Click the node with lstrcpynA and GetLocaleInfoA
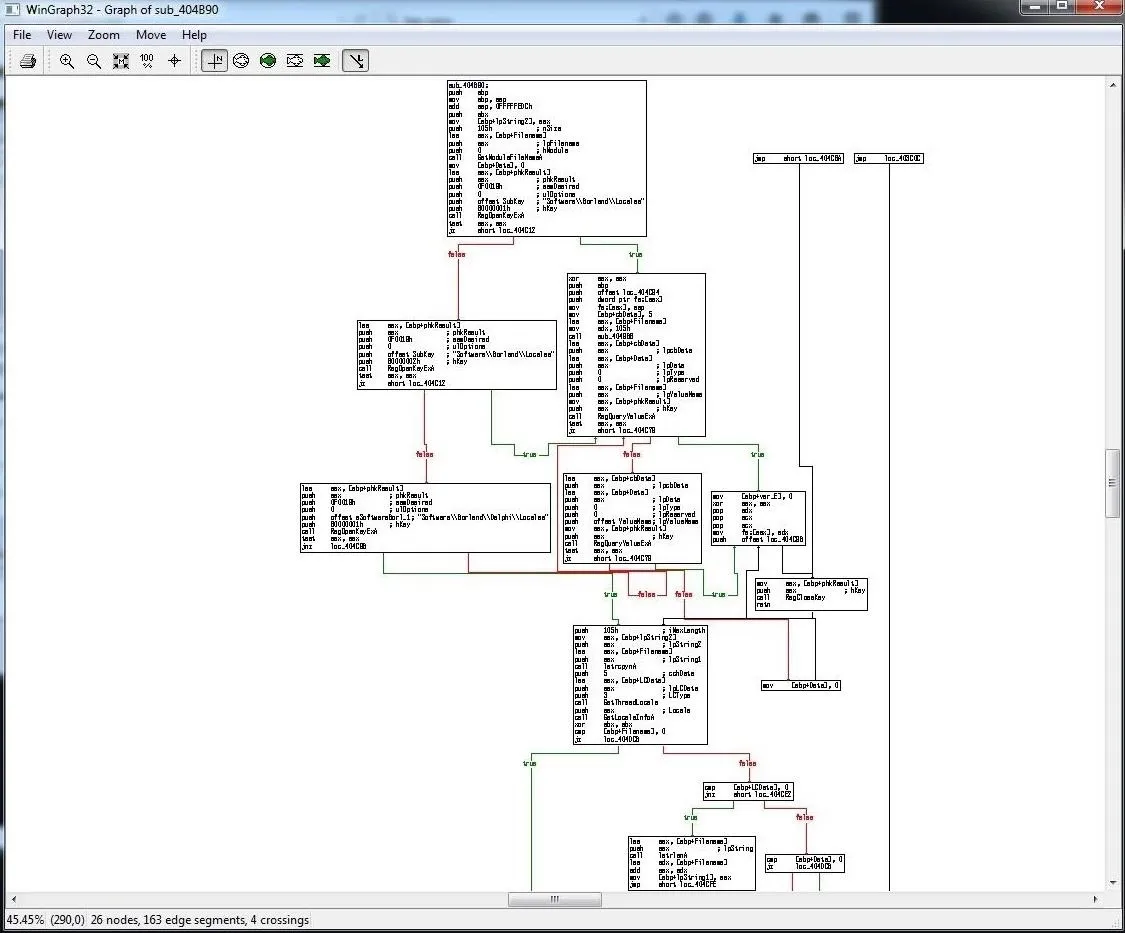1125x933 pixels. click(x=640, y=685)
